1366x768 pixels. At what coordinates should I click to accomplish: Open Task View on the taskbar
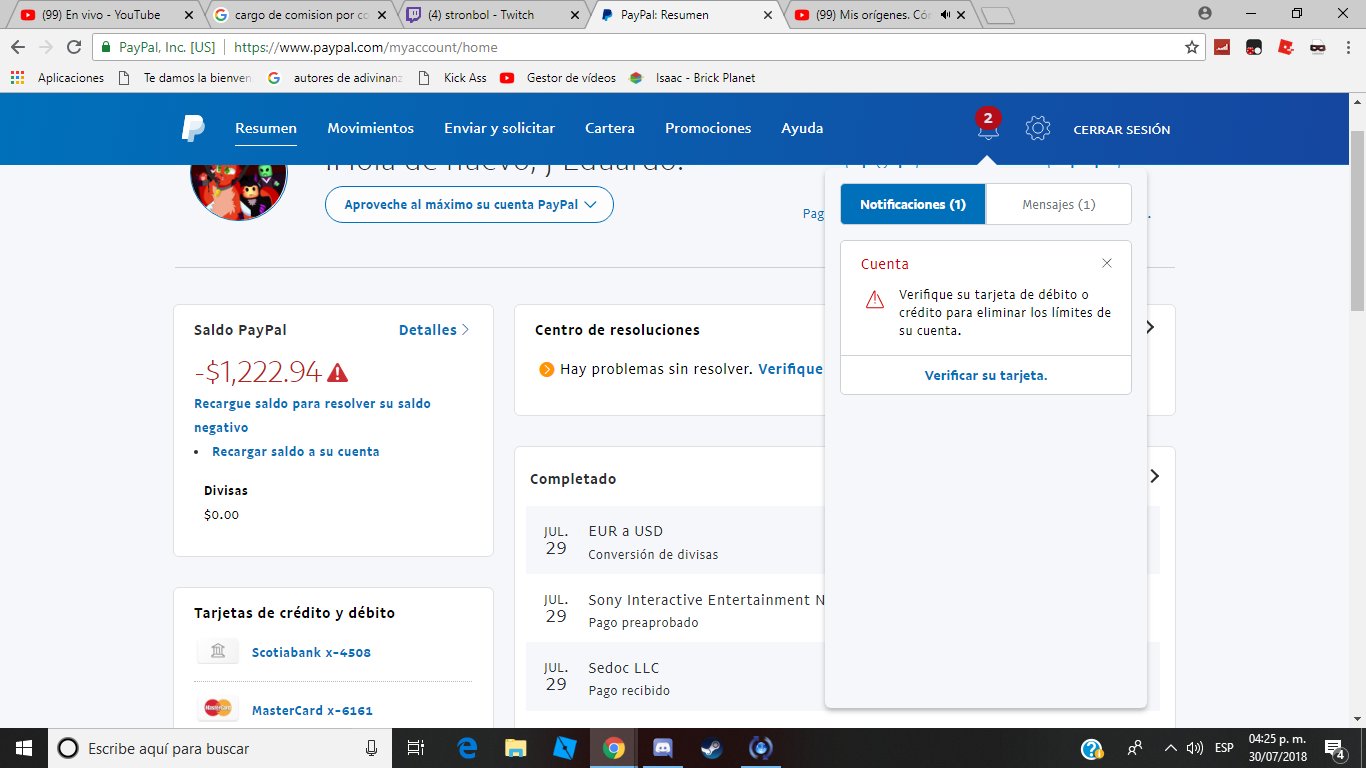[417, 748]
